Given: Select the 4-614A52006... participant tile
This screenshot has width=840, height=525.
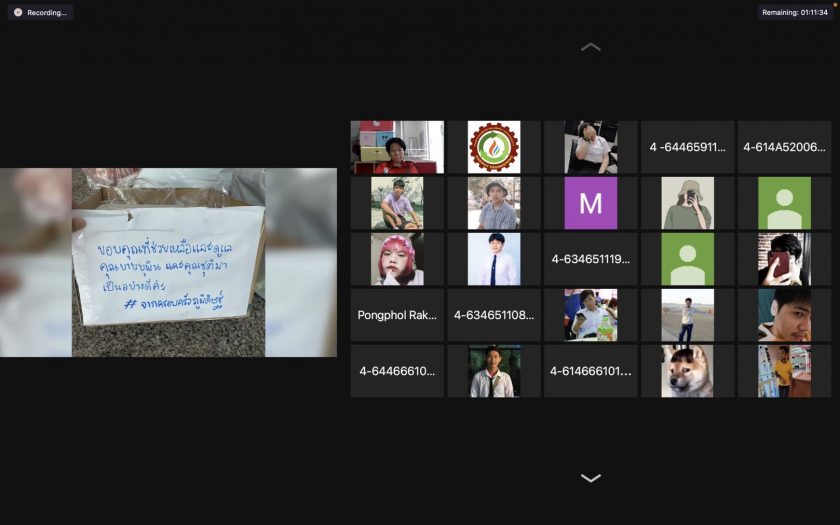Looking at the screenshot, I should tap(784, 147).
